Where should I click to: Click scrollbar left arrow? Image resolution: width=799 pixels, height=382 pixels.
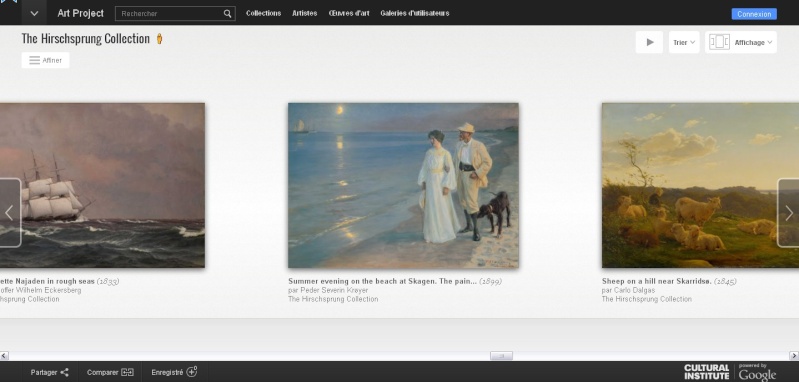pyautogui.click(x=4, y=356)
